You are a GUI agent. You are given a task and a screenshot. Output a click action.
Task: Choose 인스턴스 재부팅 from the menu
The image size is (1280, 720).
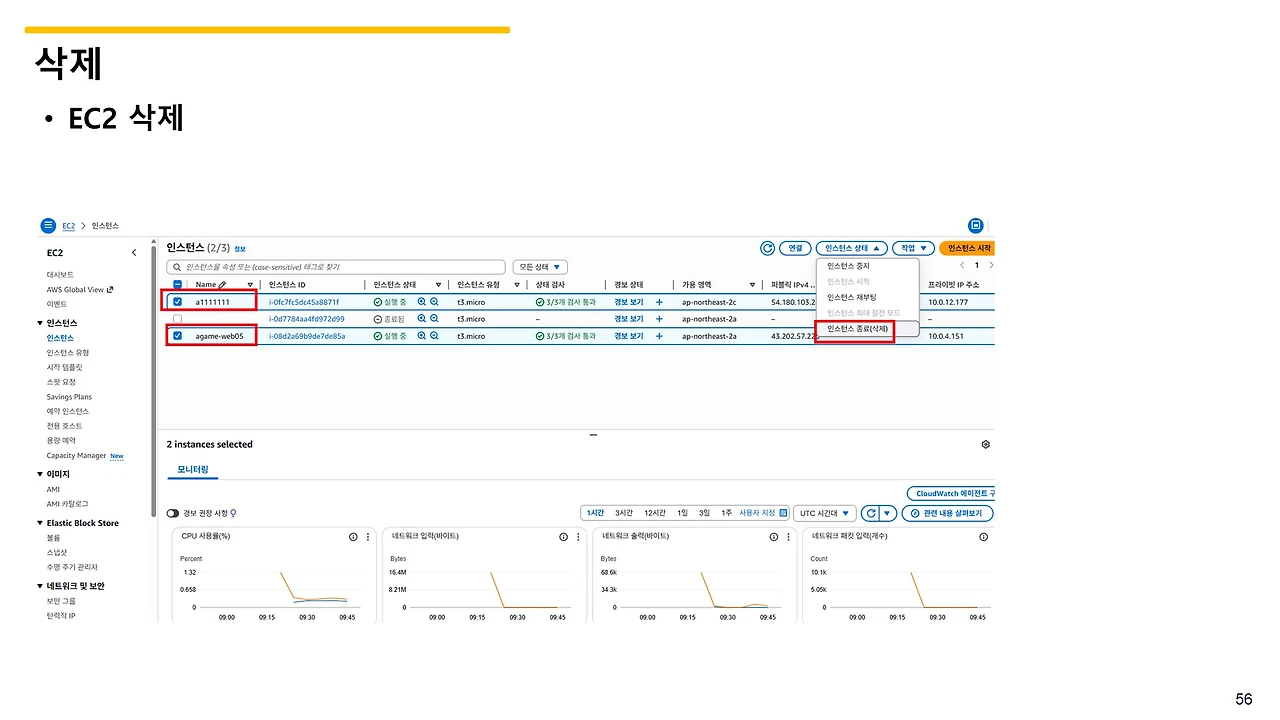pyautogui.click(x=851, y=297)
